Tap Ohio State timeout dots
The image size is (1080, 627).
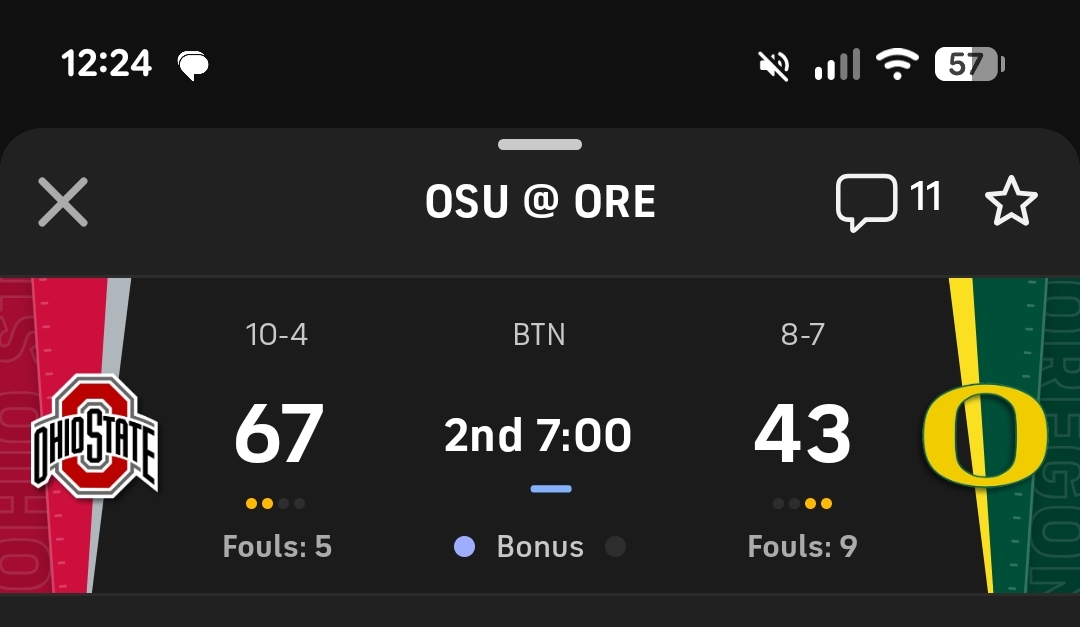point(275,504)
